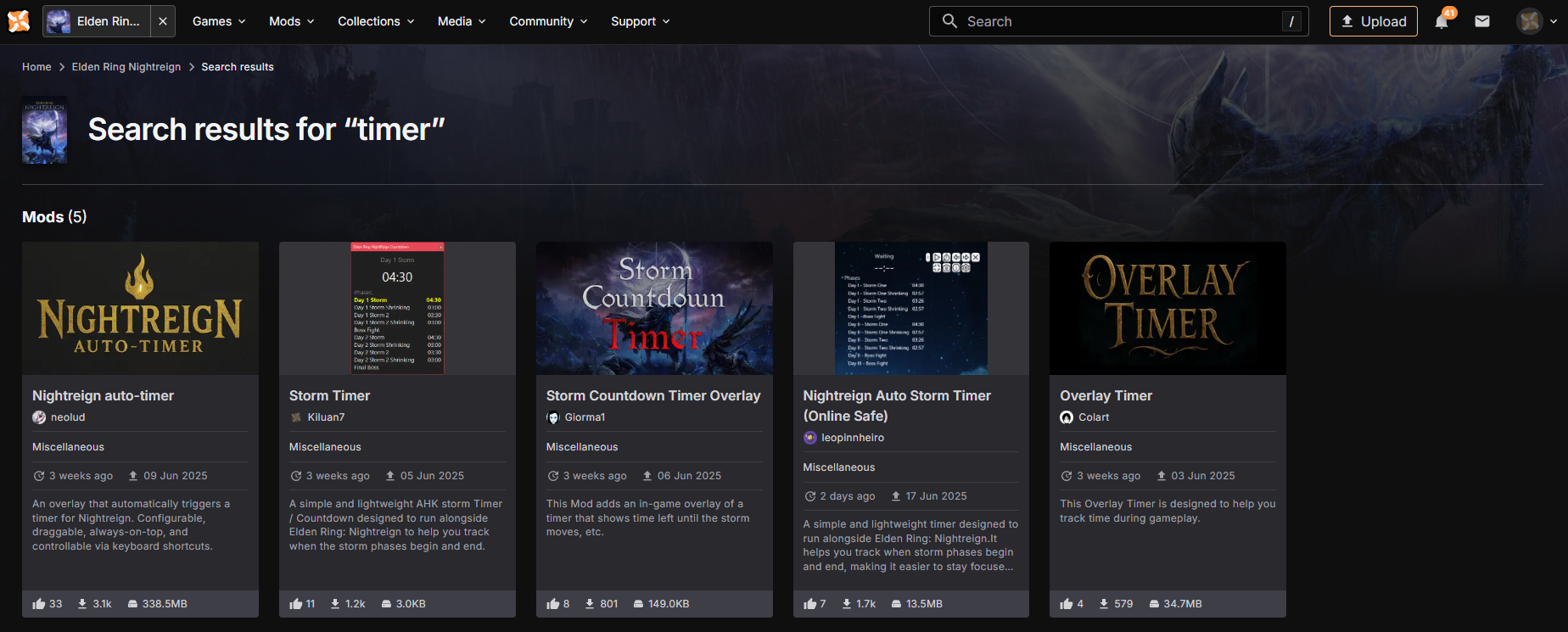Click file size icon showing 34.7MB
Viewport: 1568px width, 632px height.
pyautogui.click(x=1154, y=604)
